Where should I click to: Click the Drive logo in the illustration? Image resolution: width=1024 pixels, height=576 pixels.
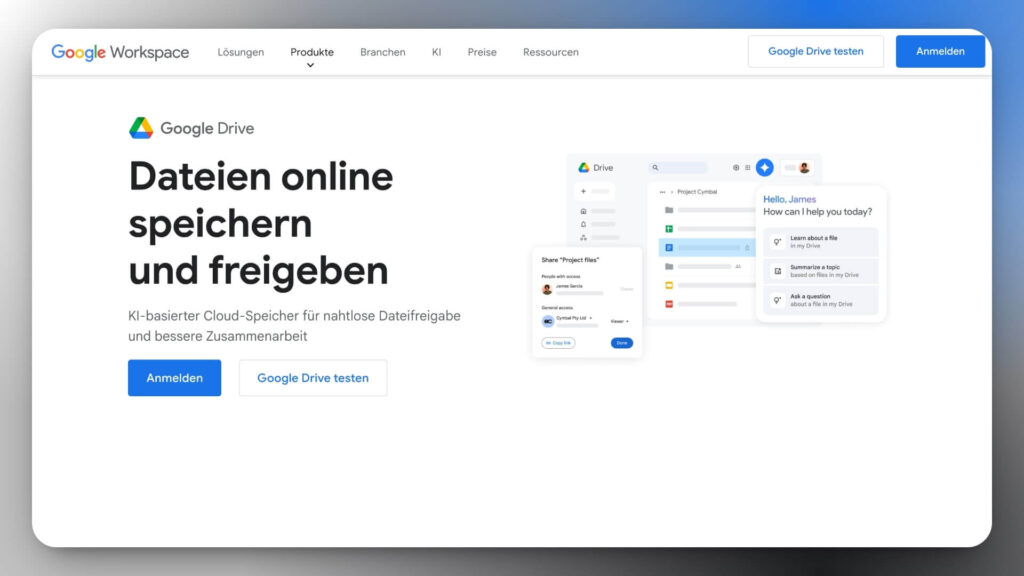(x=596, y=168)
